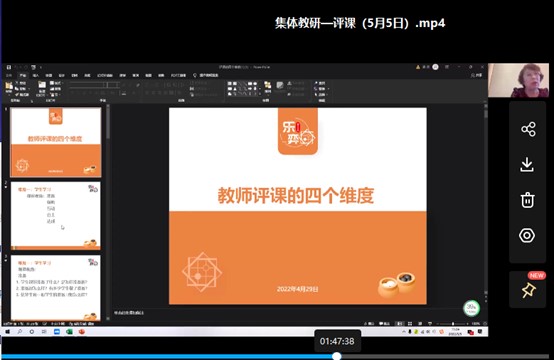Open the Select dropdown in the editing group
Image resolution: width=554 pixels, height=360 pixels.
(x=321, y=95)
